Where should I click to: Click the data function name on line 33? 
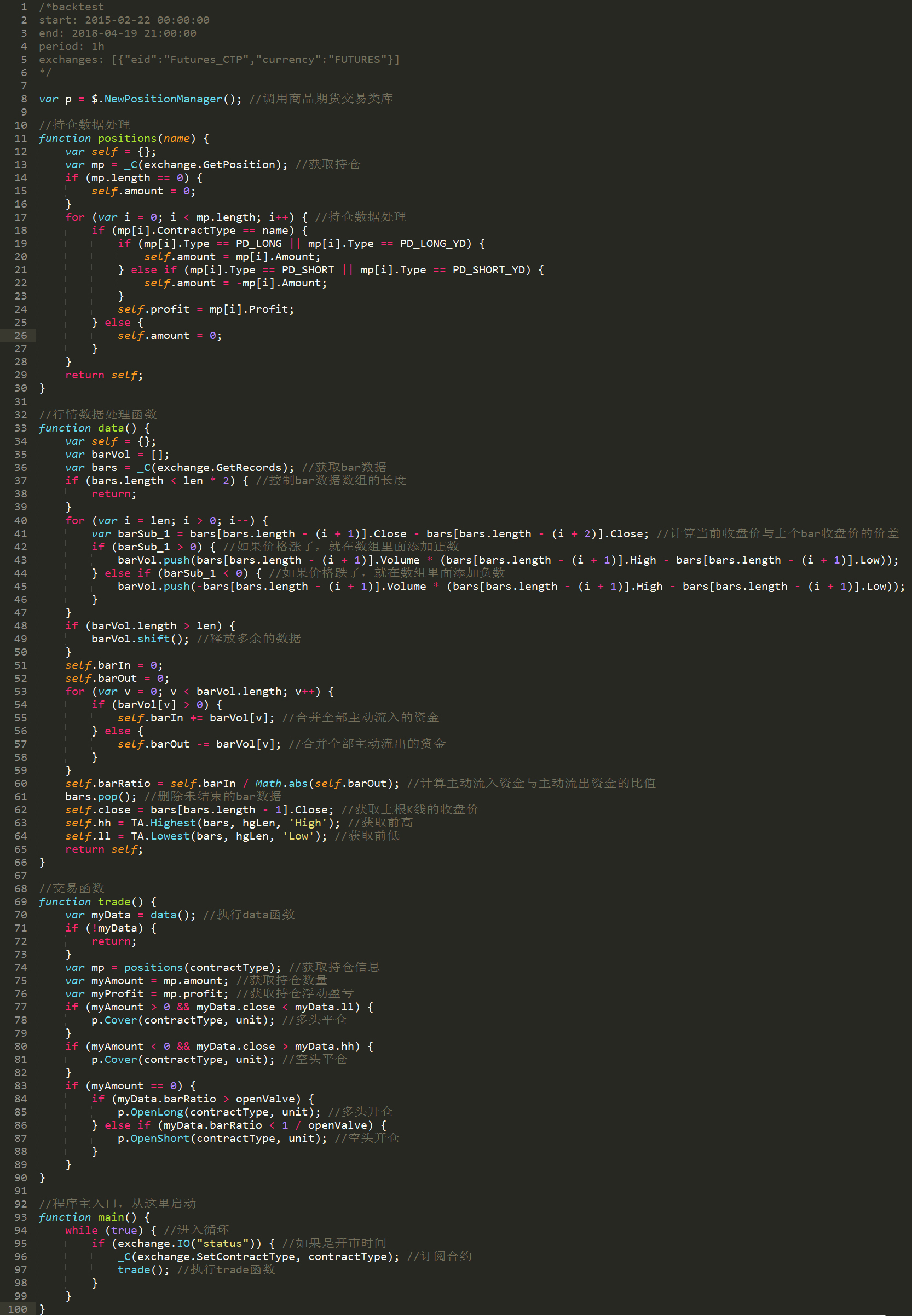(111, 428)
